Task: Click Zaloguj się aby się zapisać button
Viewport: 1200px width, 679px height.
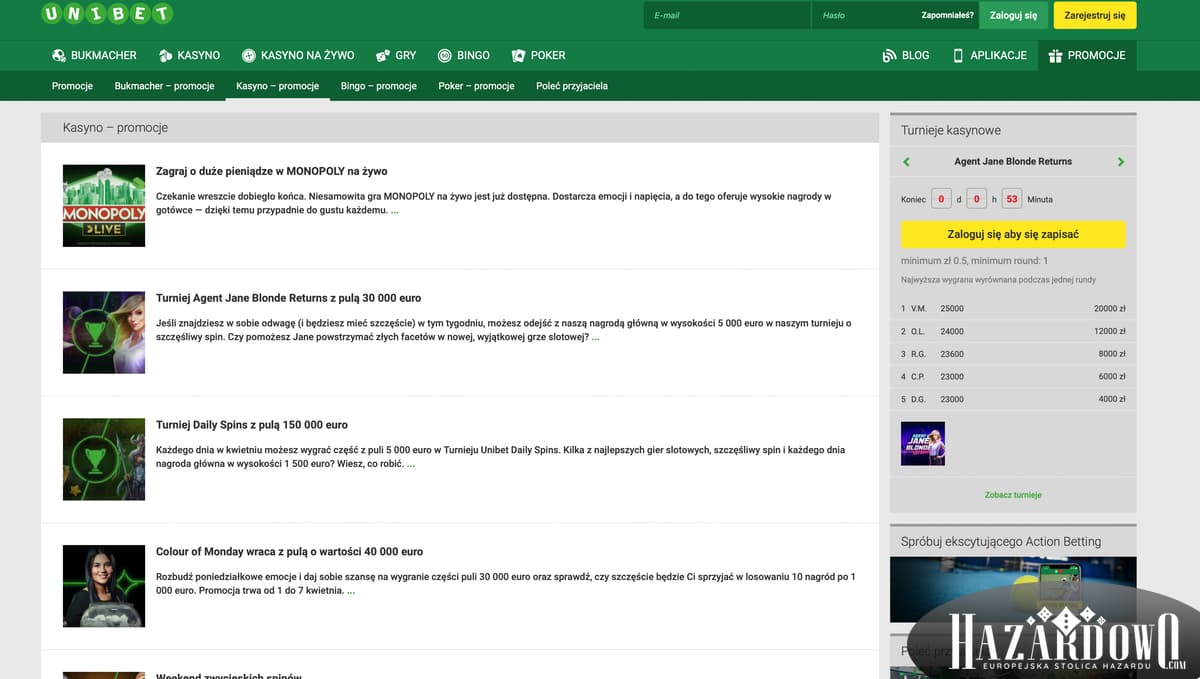Action: coord(1013,234)
